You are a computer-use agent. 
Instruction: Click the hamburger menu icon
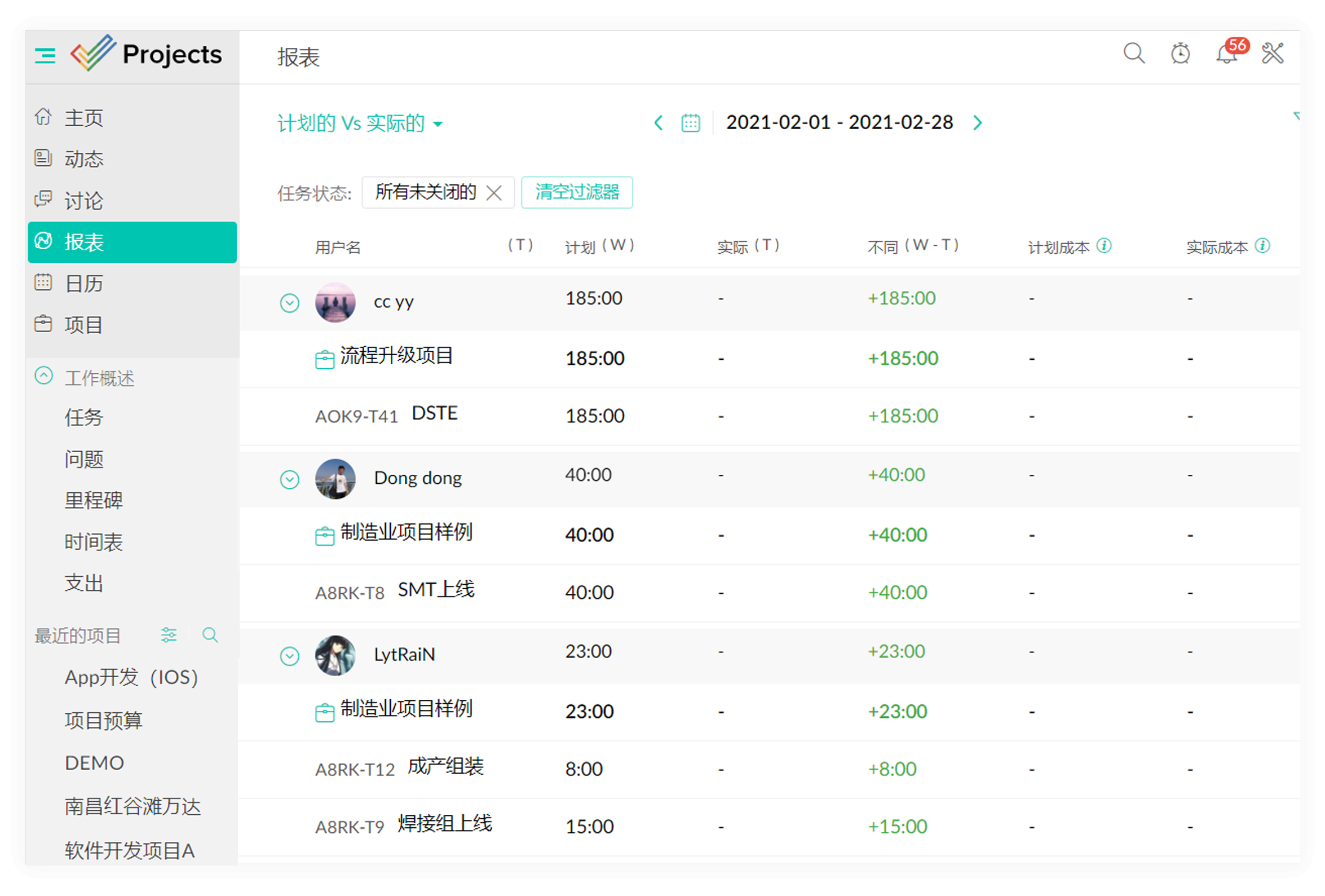tap(45, 55)
